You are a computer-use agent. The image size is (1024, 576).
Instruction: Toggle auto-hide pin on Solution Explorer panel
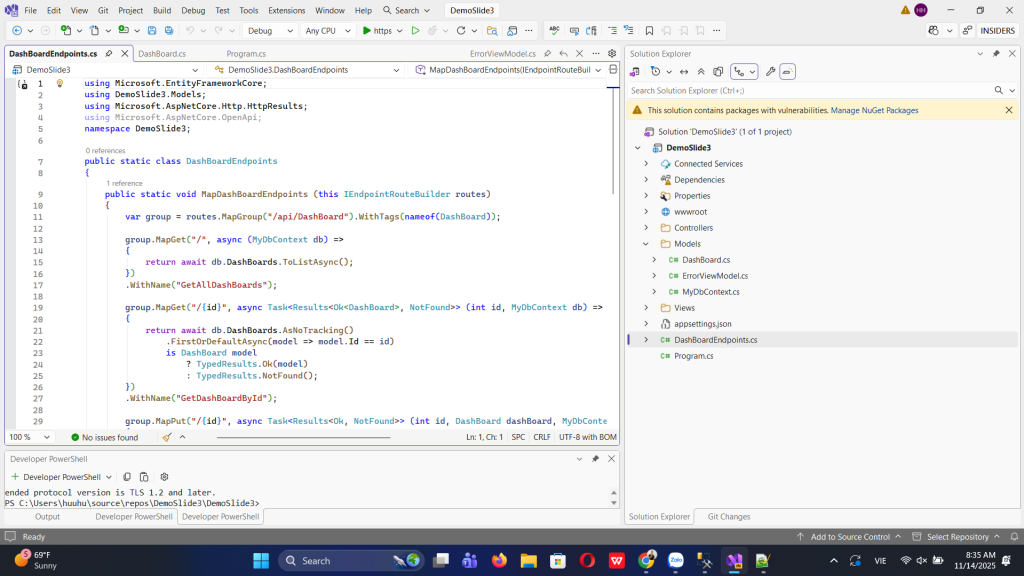[x=996, y=53]
